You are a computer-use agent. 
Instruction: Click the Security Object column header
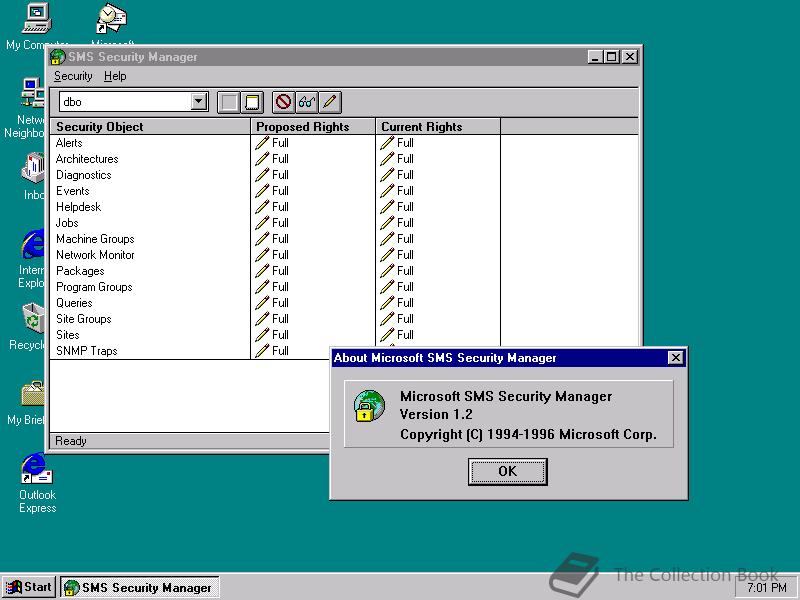pyautogui.click(x=150, y=127)
